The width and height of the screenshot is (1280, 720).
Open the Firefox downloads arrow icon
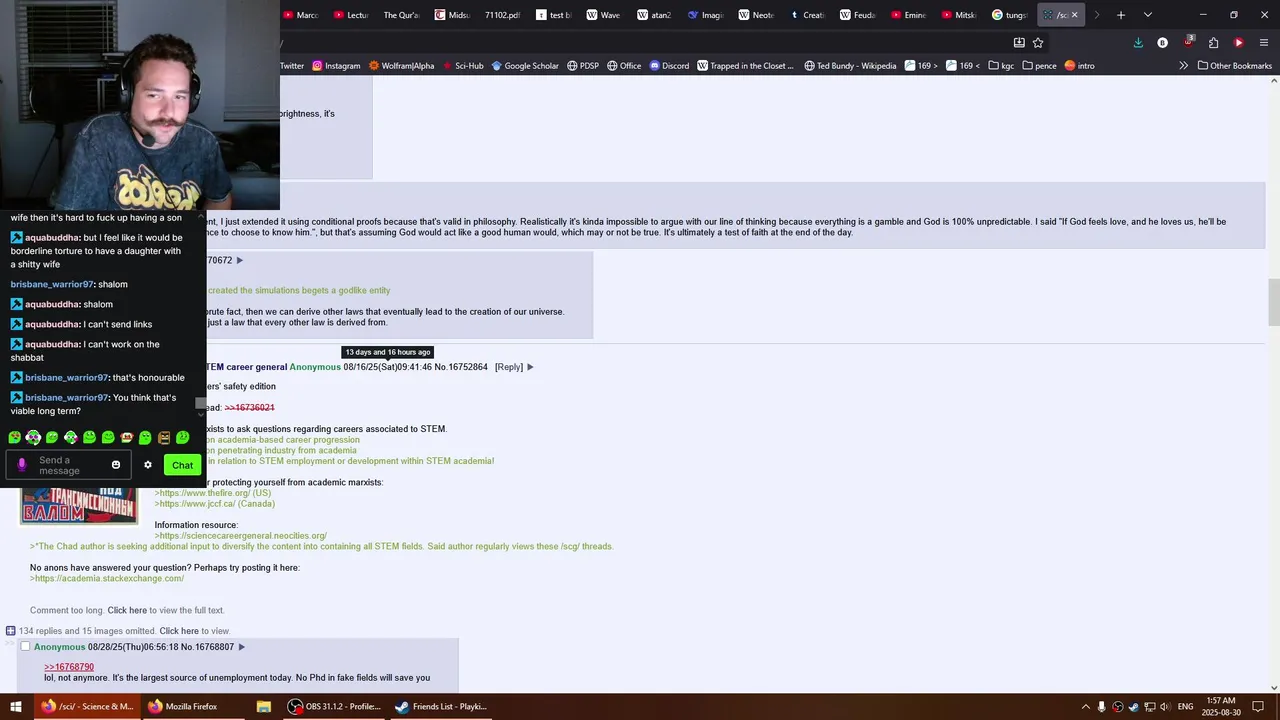[x=1138, y=42]
